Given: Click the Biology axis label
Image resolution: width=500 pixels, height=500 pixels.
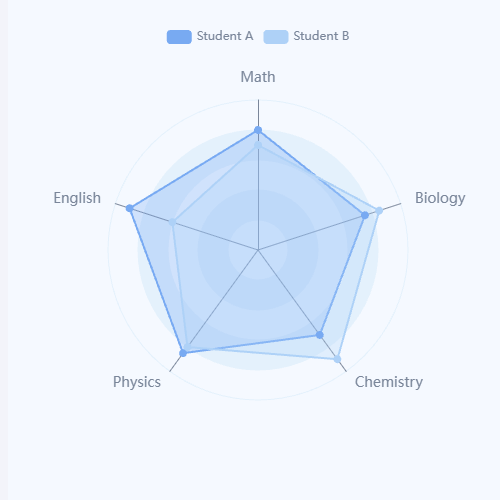Looking at the screenshot, I should click(440, 199).
